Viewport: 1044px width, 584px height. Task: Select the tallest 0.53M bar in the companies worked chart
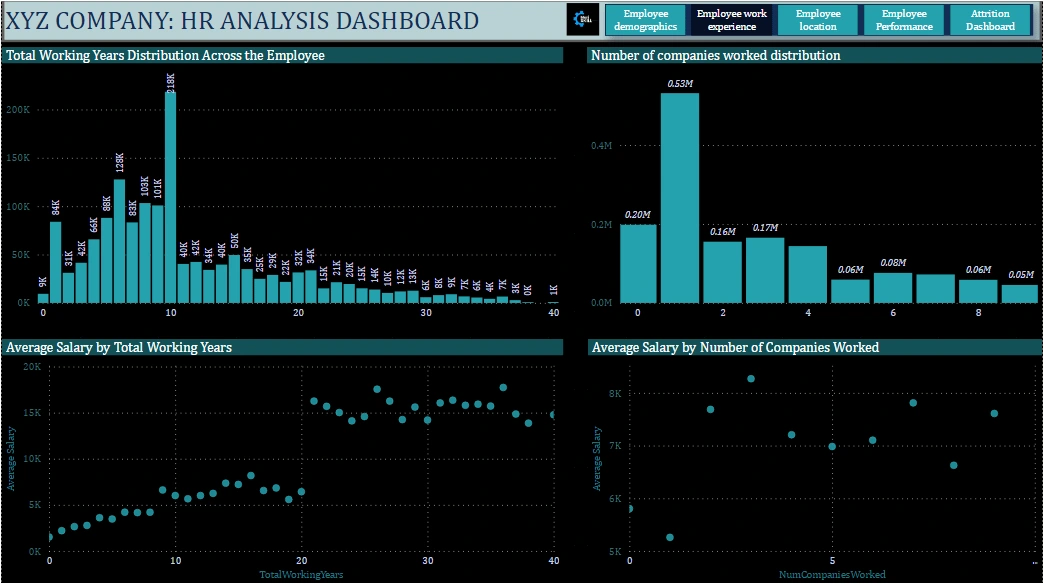coord(680,198)
